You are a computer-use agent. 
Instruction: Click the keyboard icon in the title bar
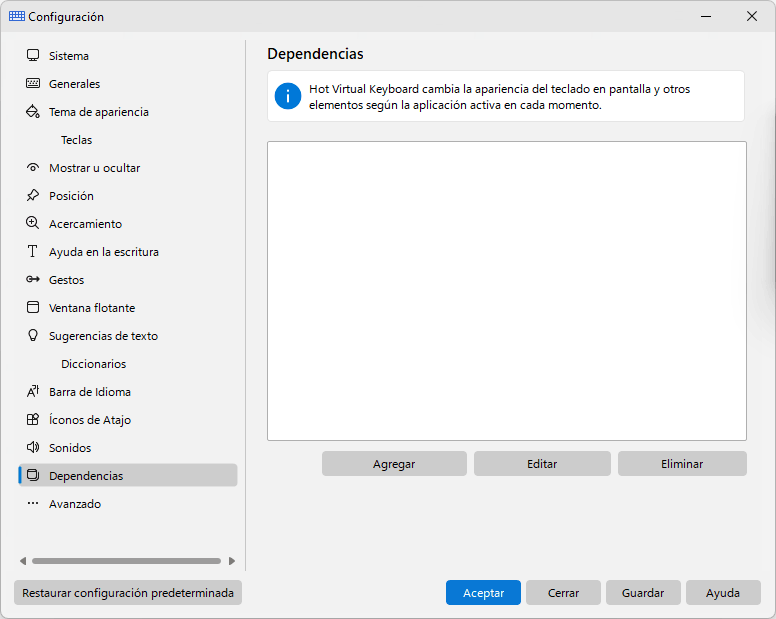17,16
